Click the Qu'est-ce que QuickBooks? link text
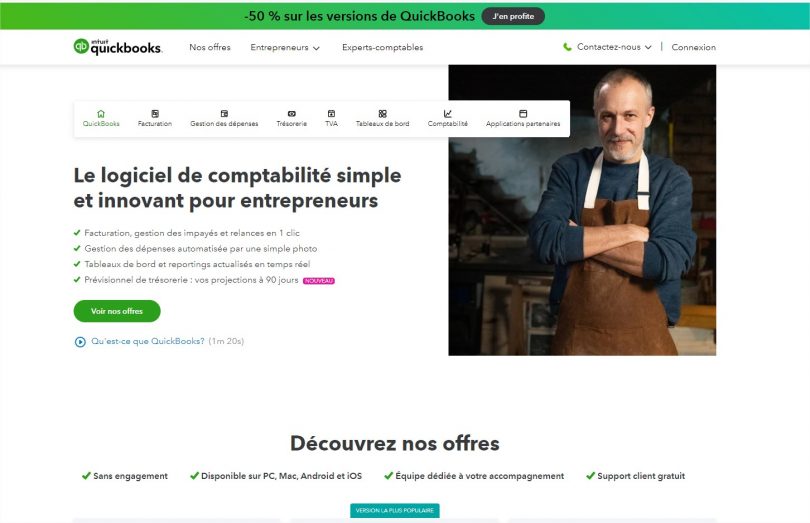810x523 pixels. pyautogui.click(x=148, y=341)
